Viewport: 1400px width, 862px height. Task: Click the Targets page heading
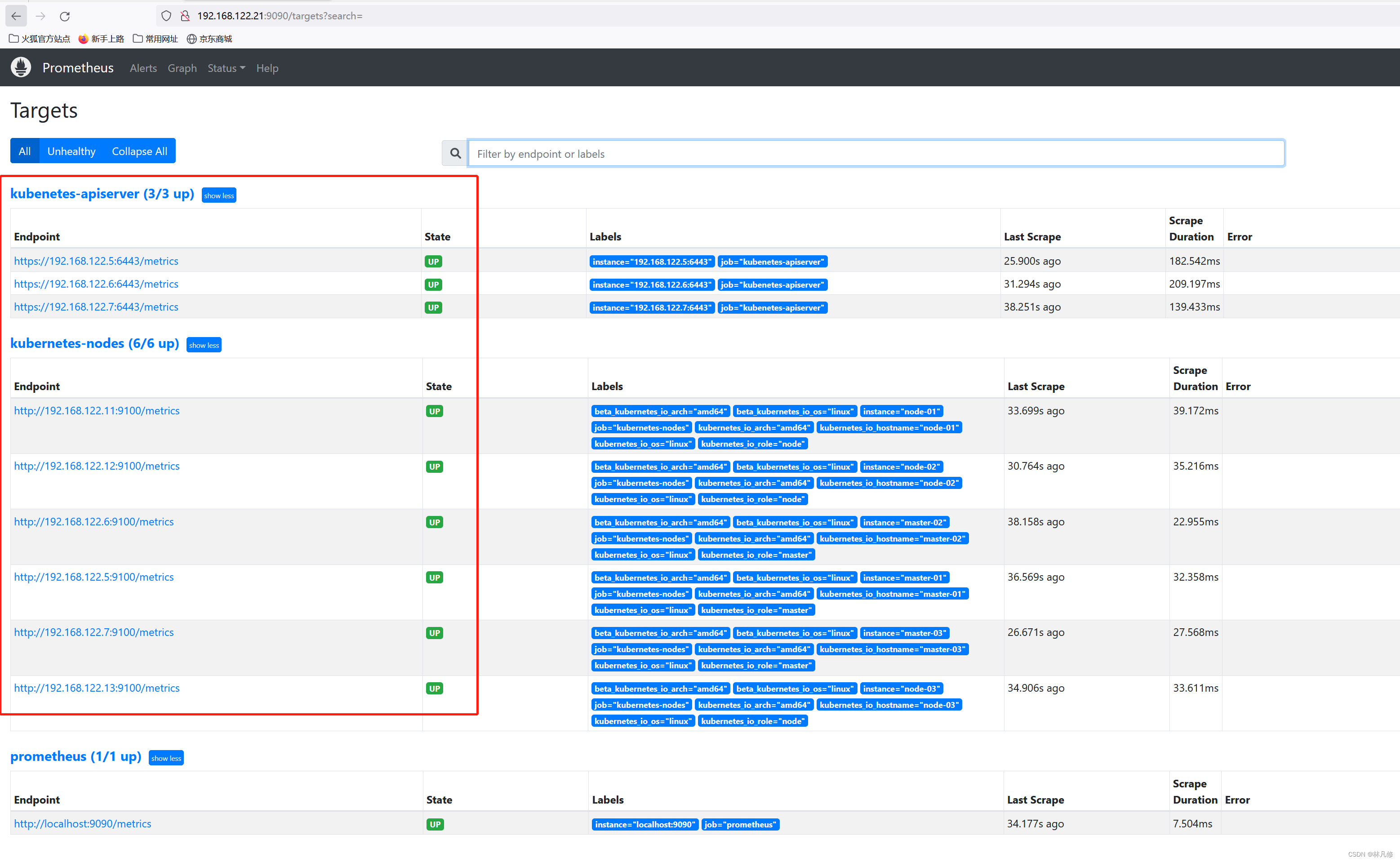pos(44,110)
